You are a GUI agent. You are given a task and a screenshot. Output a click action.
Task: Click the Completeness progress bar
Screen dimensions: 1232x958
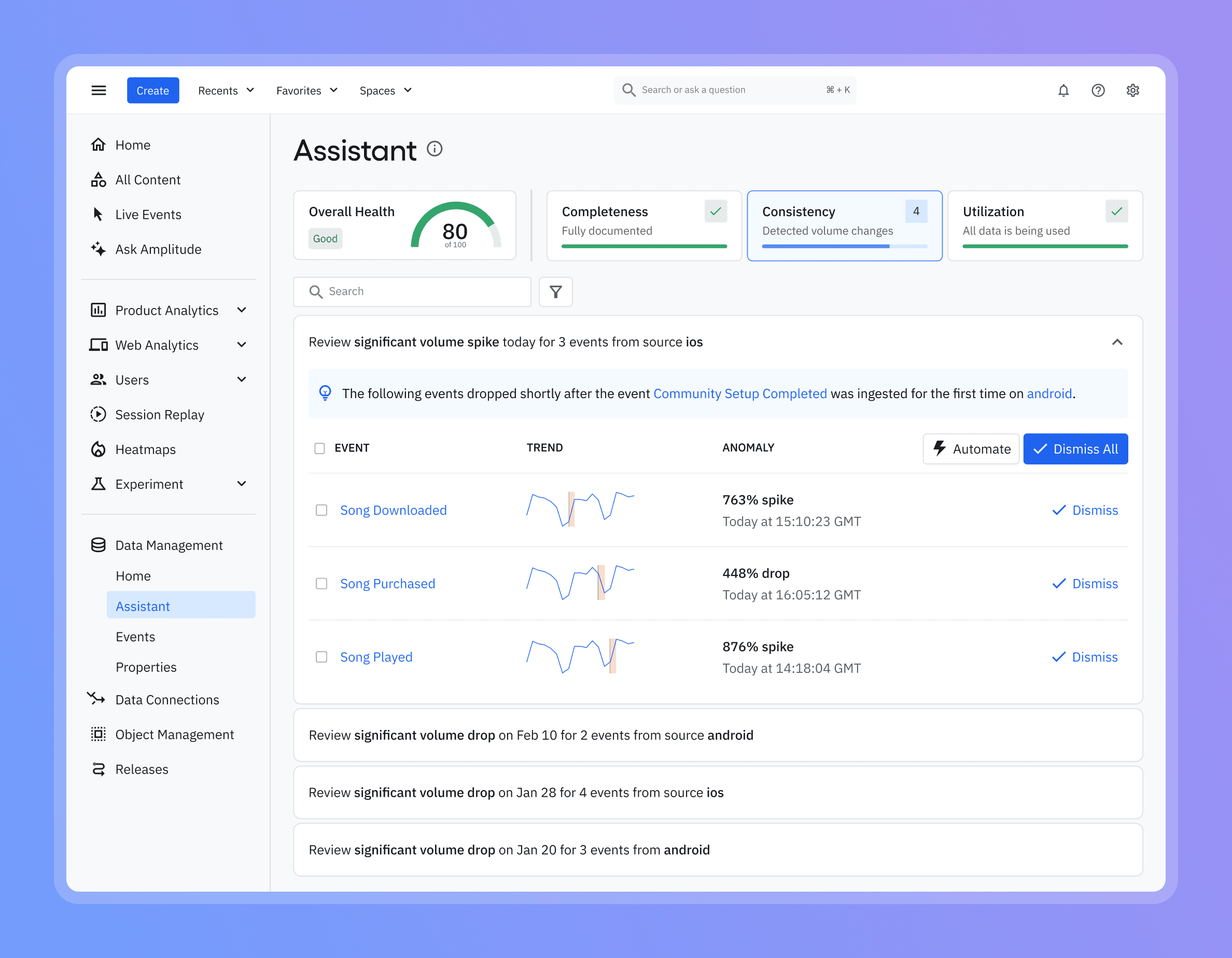tap(643, 246)
